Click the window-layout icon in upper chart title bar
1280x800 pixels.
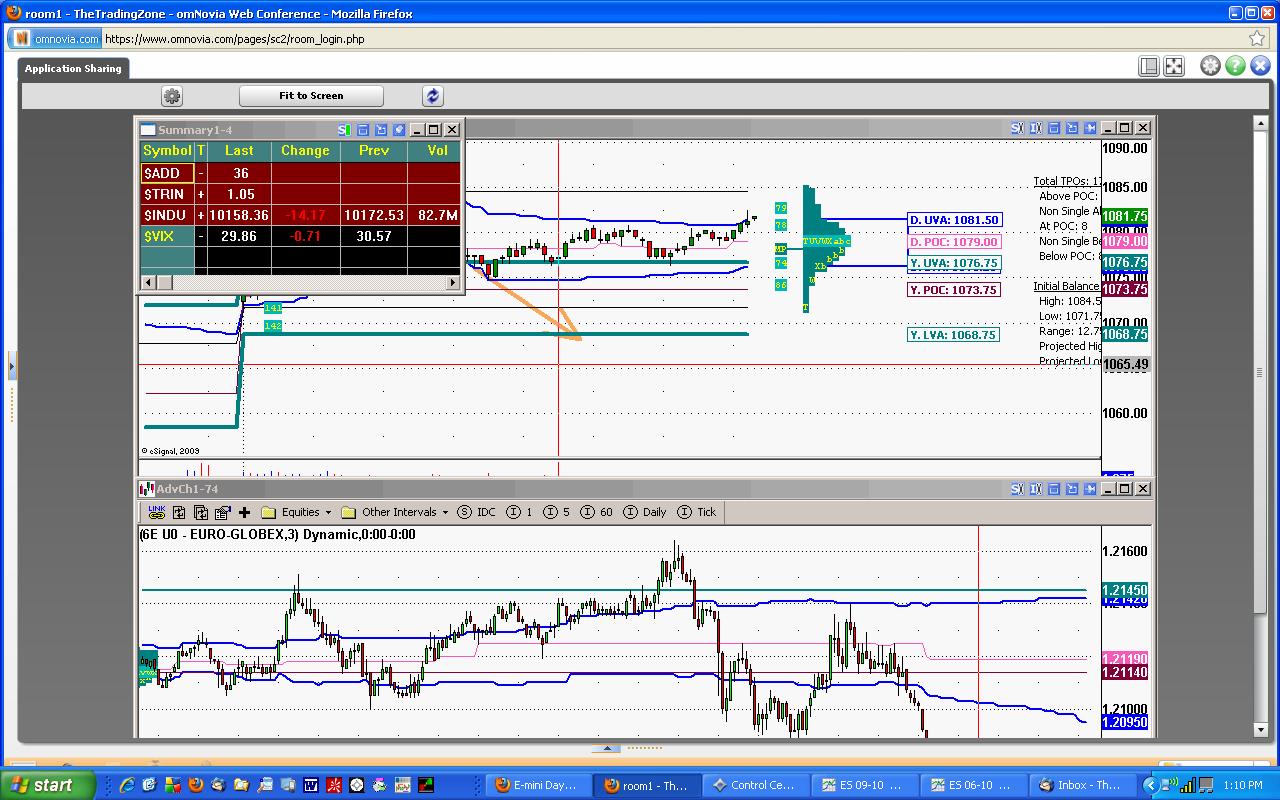coord(1053,128)
